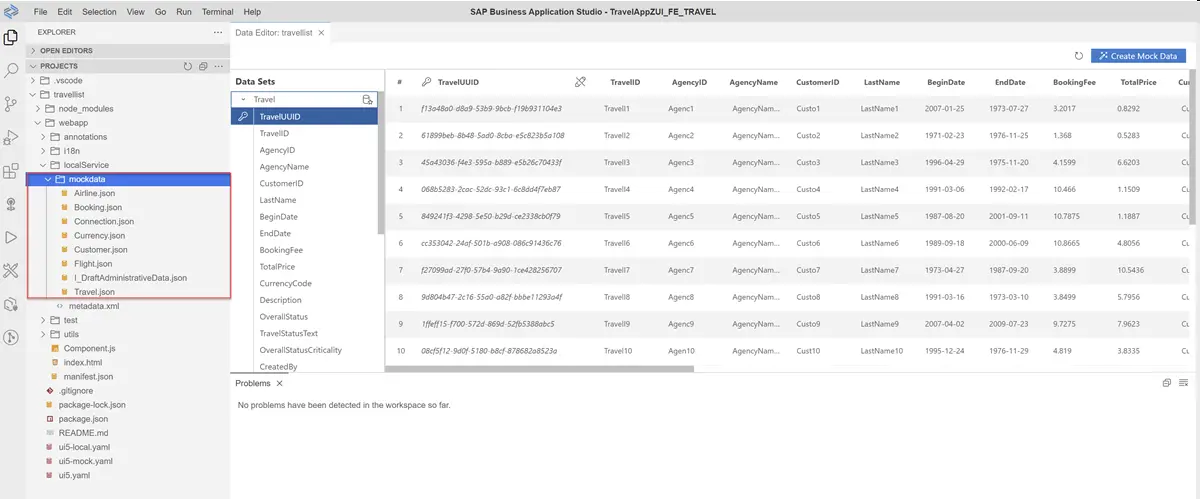Screen dimensions: 1200x499
Task: Refresh the Projects explorer tree
Action: pyautogui.click(x=187, y=66)
